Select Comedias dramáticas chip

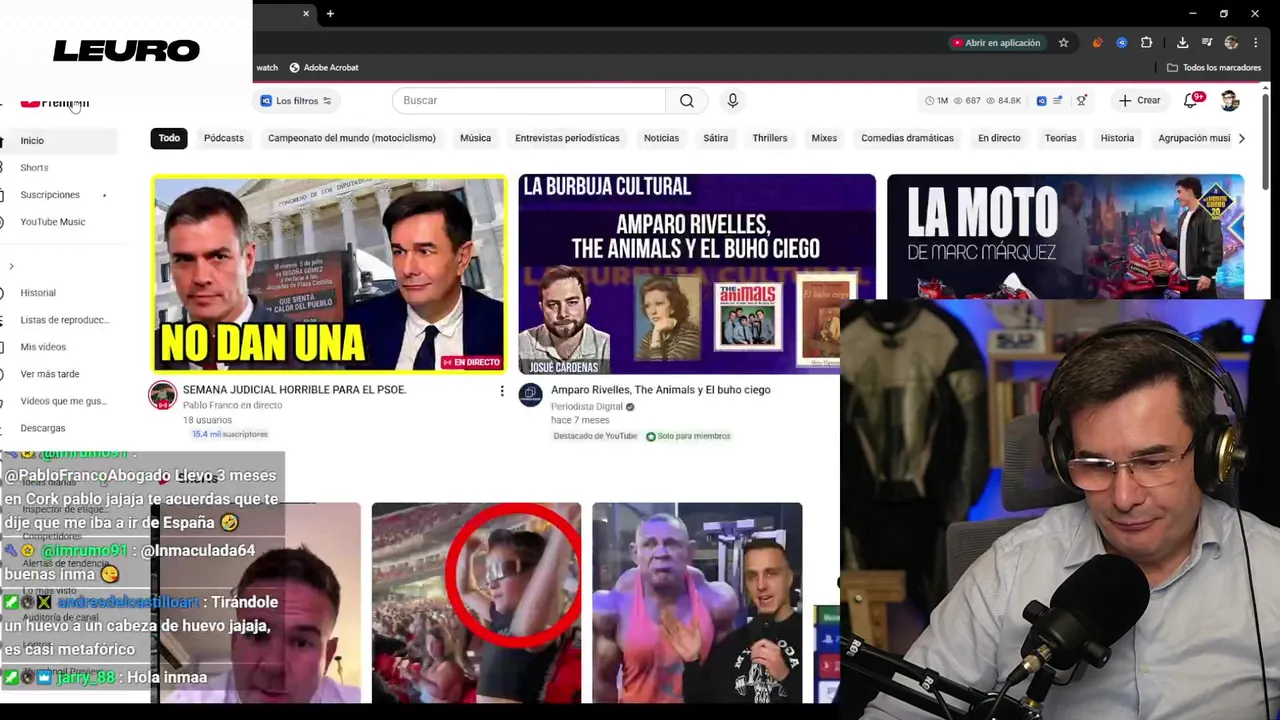(x=907, y=138)
